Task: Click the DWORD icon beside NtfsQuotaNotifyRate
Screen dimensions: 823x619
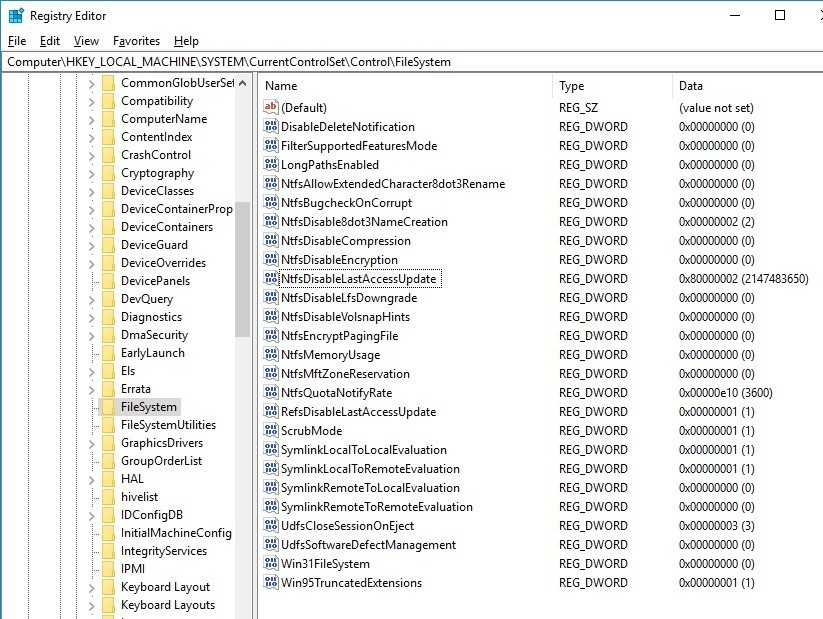Action: coord(271,393)
